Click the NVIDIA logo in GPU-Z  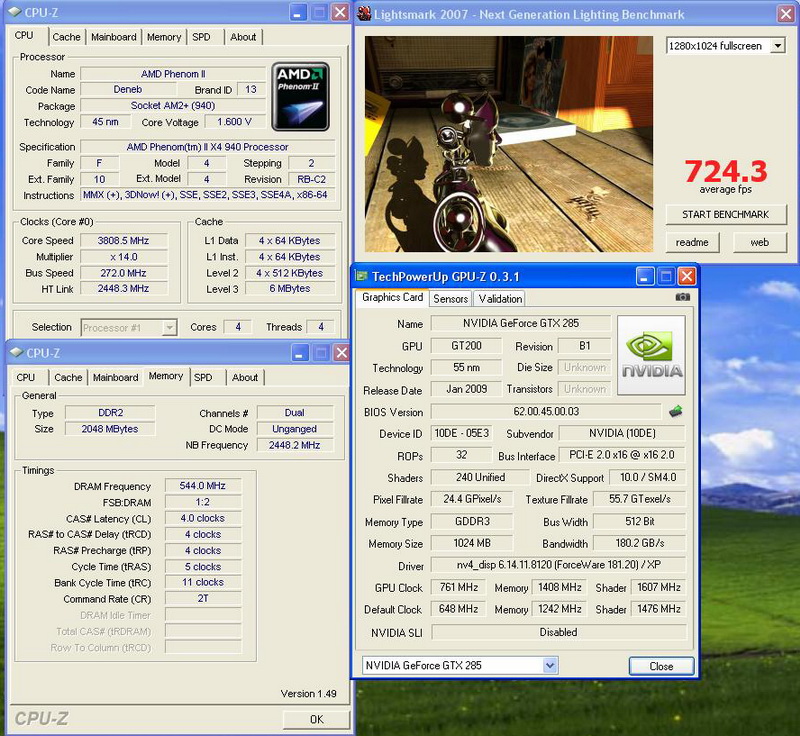651,355
